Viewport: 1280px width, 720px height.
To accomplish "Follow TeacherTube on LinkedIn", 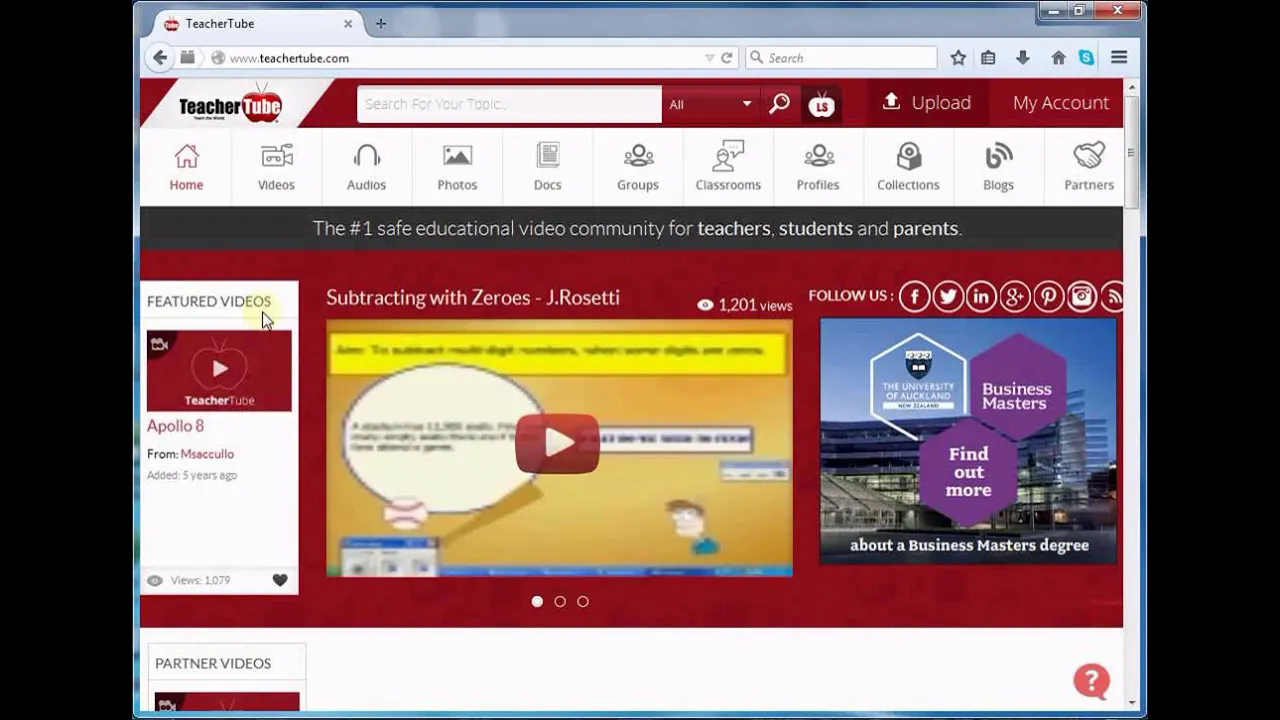I will 981,296.
